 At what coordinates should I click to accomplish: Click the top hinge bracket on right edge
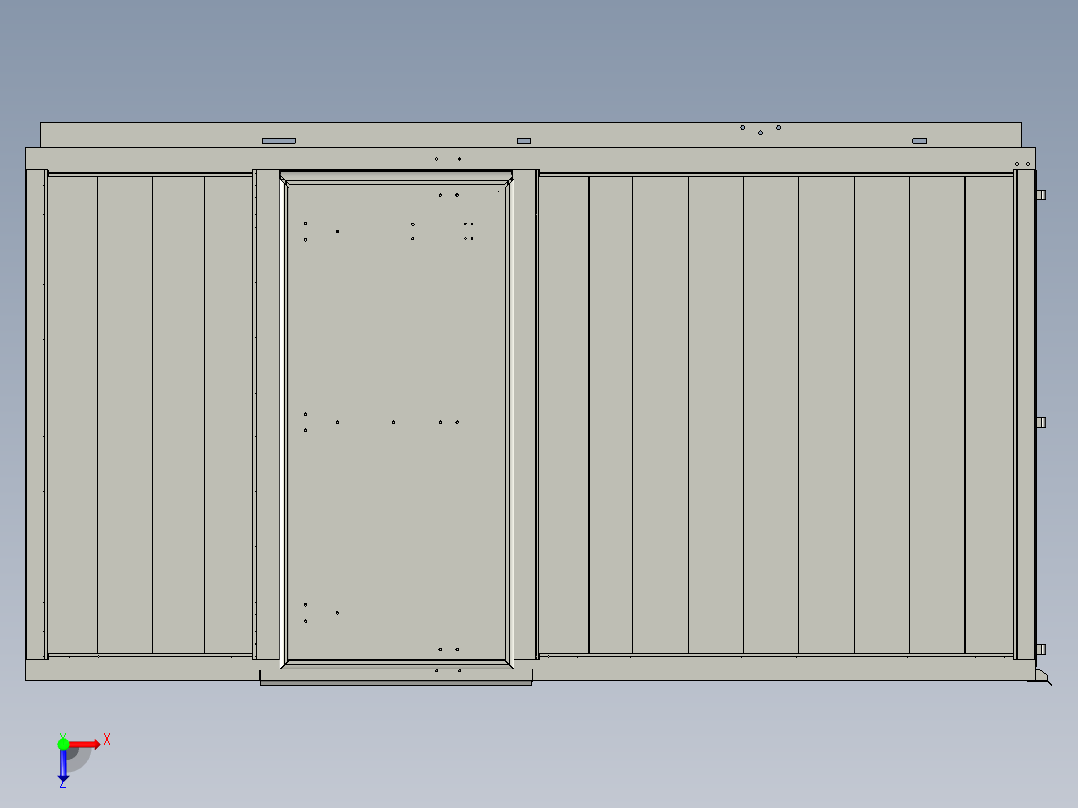tap(1040, 195)
